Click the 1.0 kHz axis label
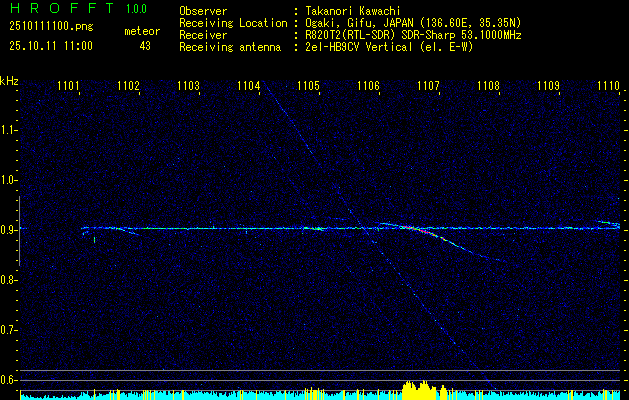The height and width of the screenshot is (400, 629). tap(9, 180)
